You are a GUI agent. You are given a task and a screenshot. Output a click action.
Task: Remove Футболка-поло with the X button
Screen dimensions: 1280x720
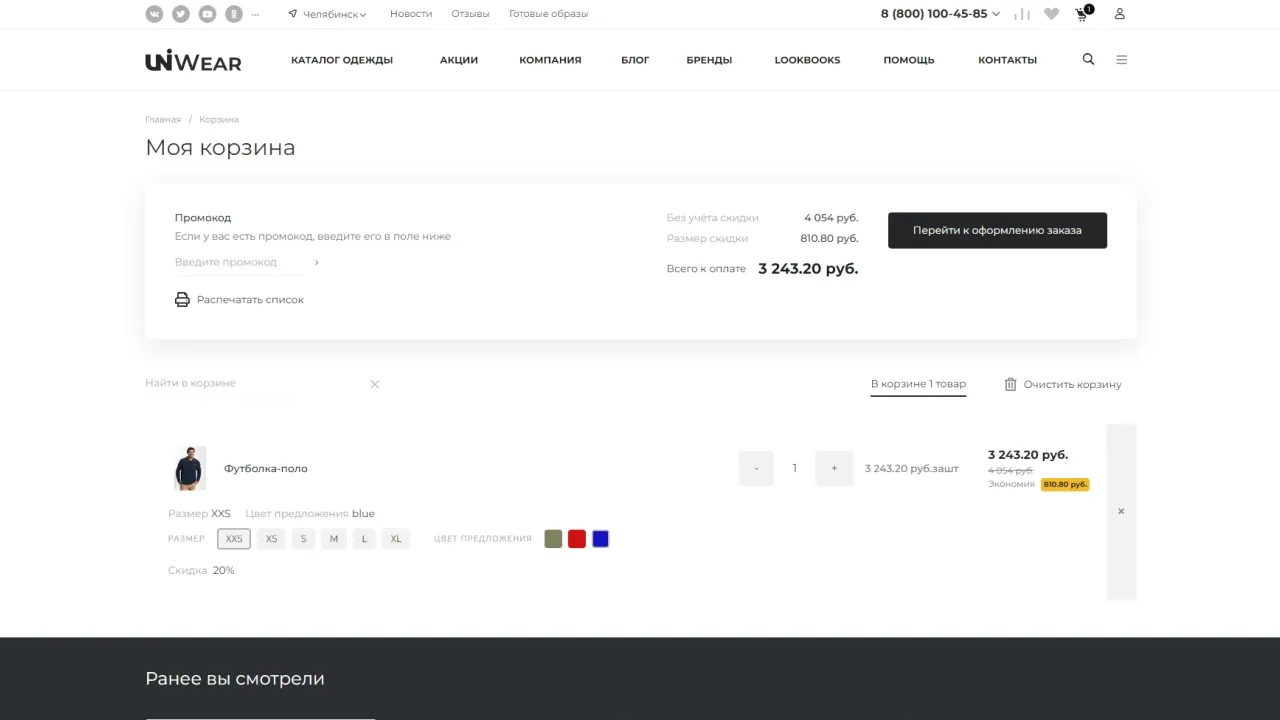[x=1121, y=511]
